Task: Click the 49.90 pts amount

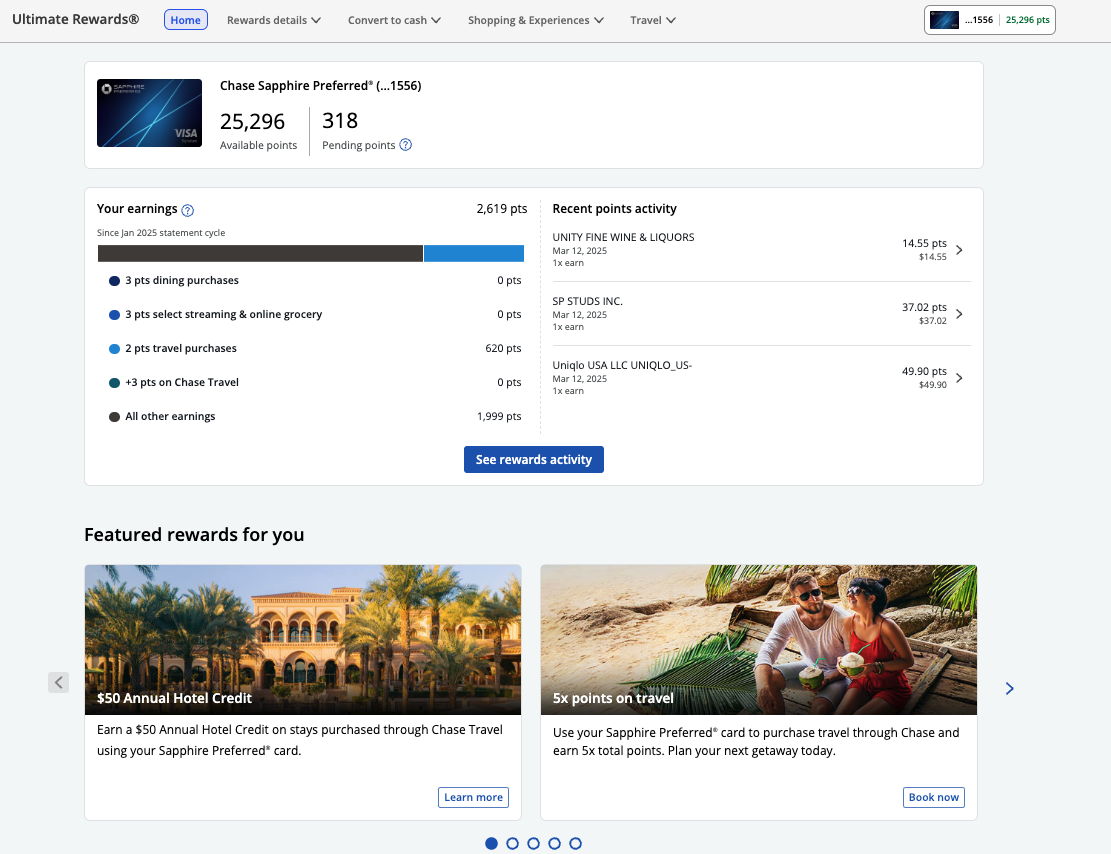Action: (x=924, y=371)
